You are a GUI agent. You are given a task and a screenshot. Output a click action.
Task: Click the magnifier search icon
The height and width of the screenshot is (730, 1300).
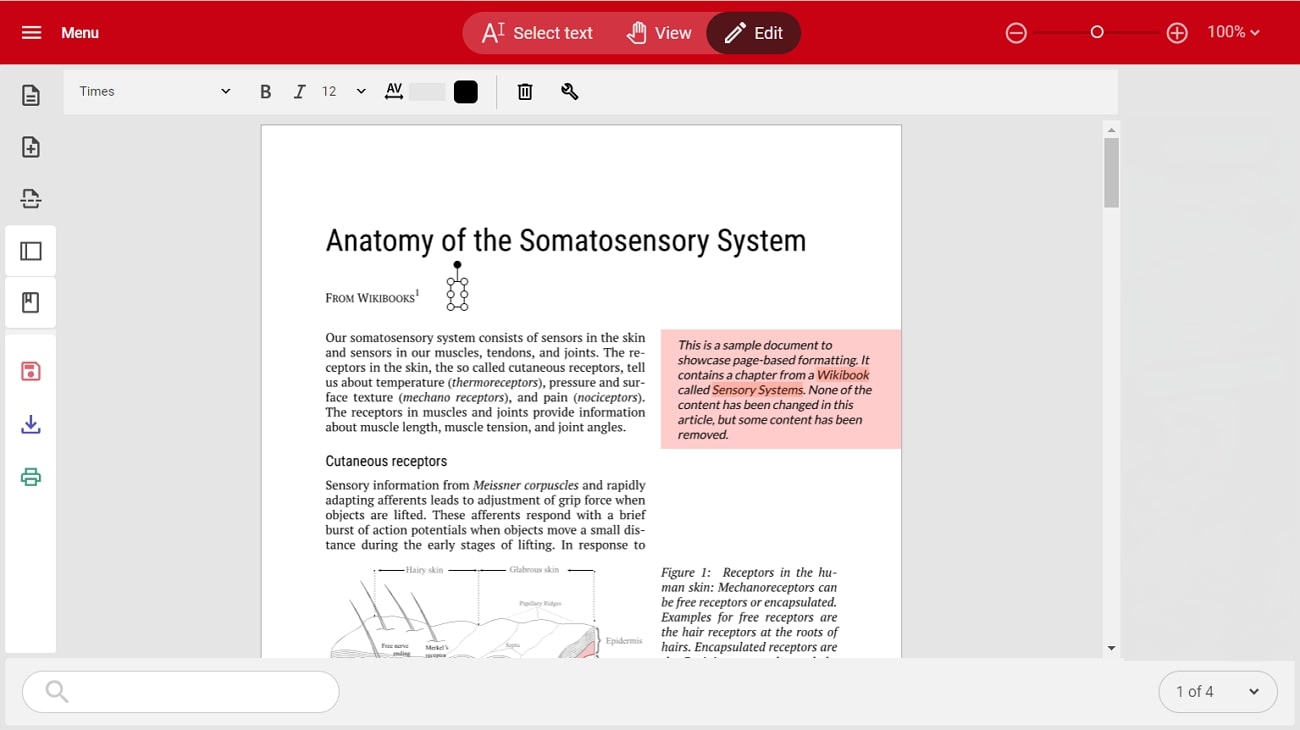[x=57, y=691]
